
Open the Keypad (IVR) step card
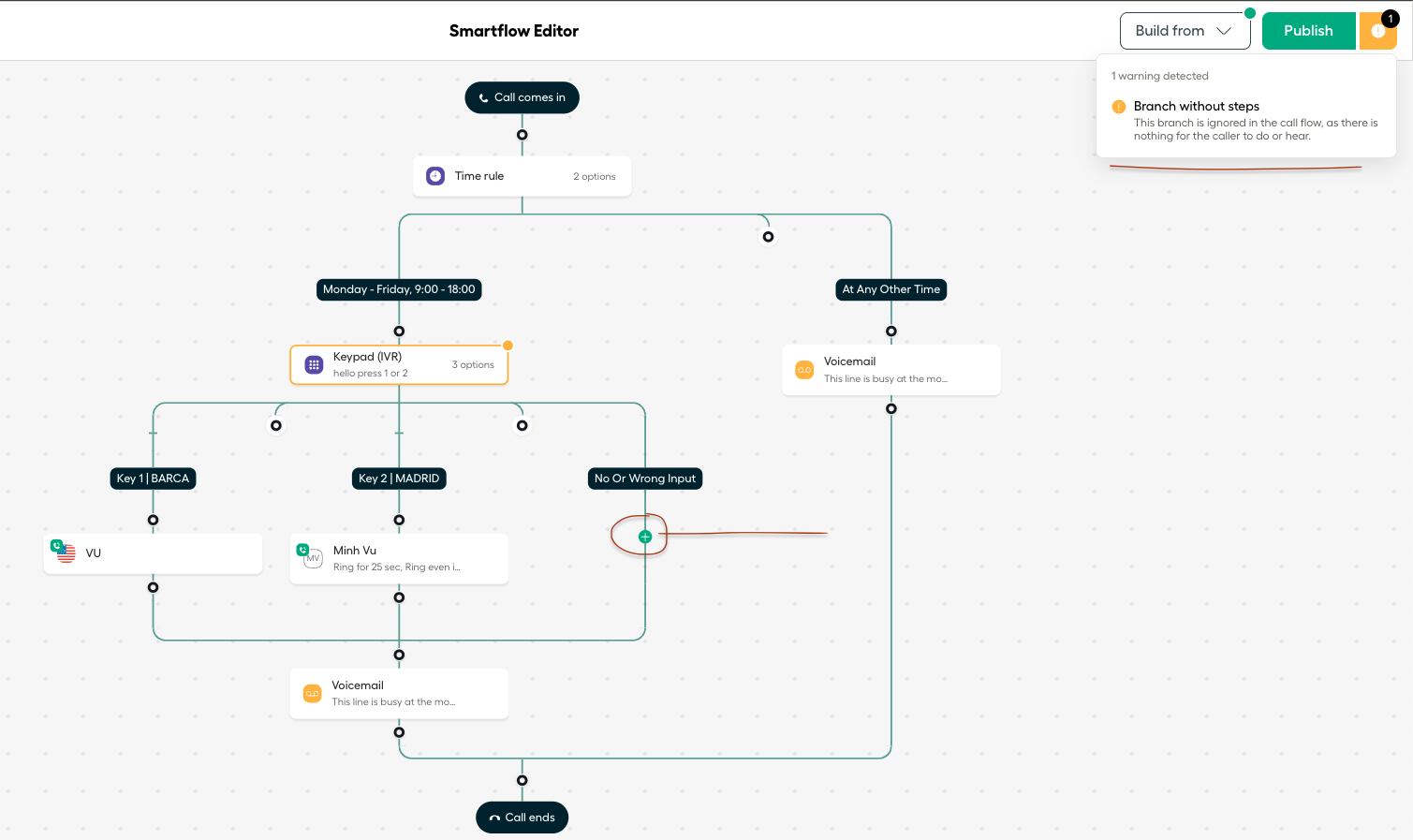coord(399,365)
